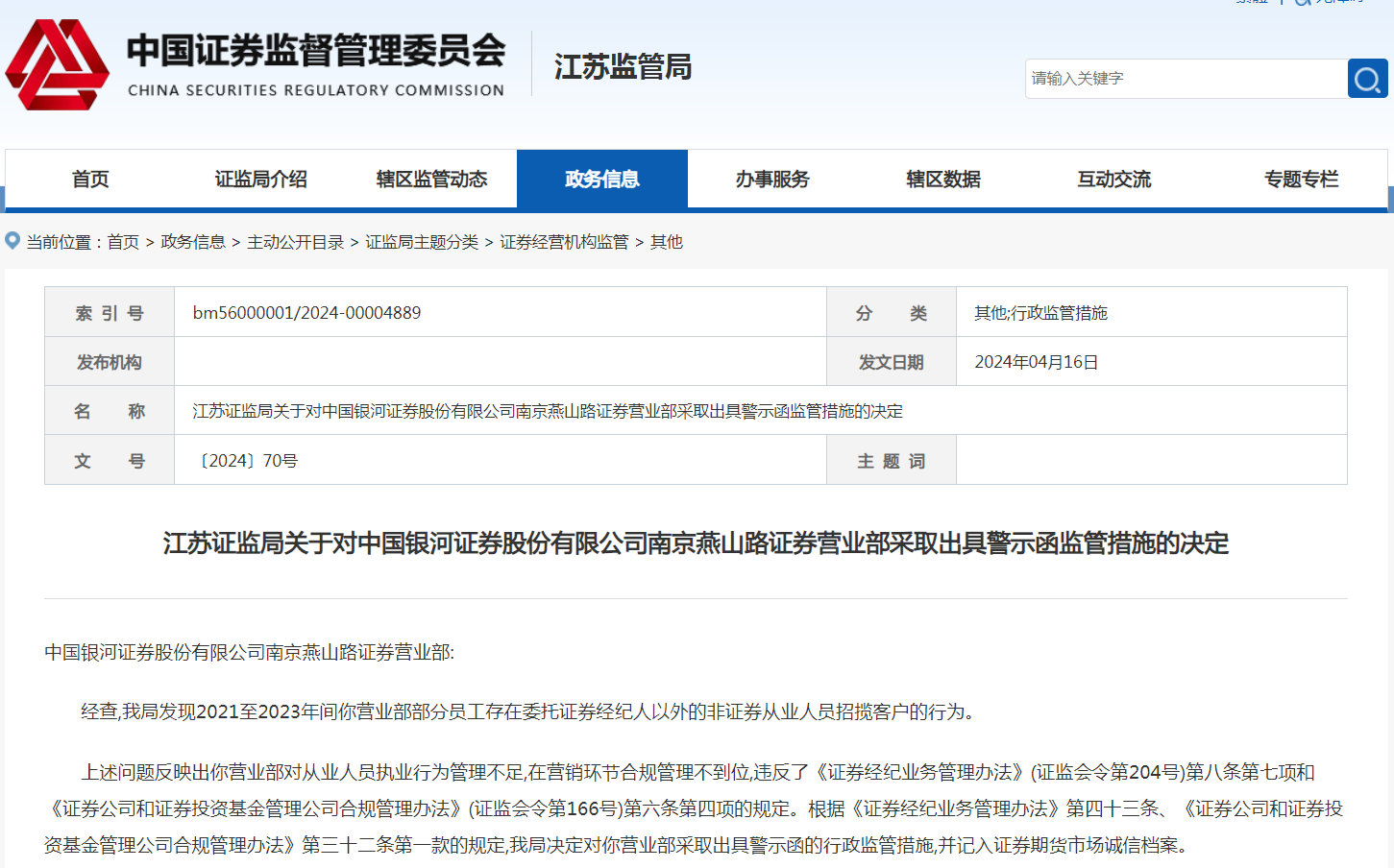This screenshot has height=868, width=1394.
Task: Click the 首页 breadcrumb link
Action: click(x=123, y=241)
